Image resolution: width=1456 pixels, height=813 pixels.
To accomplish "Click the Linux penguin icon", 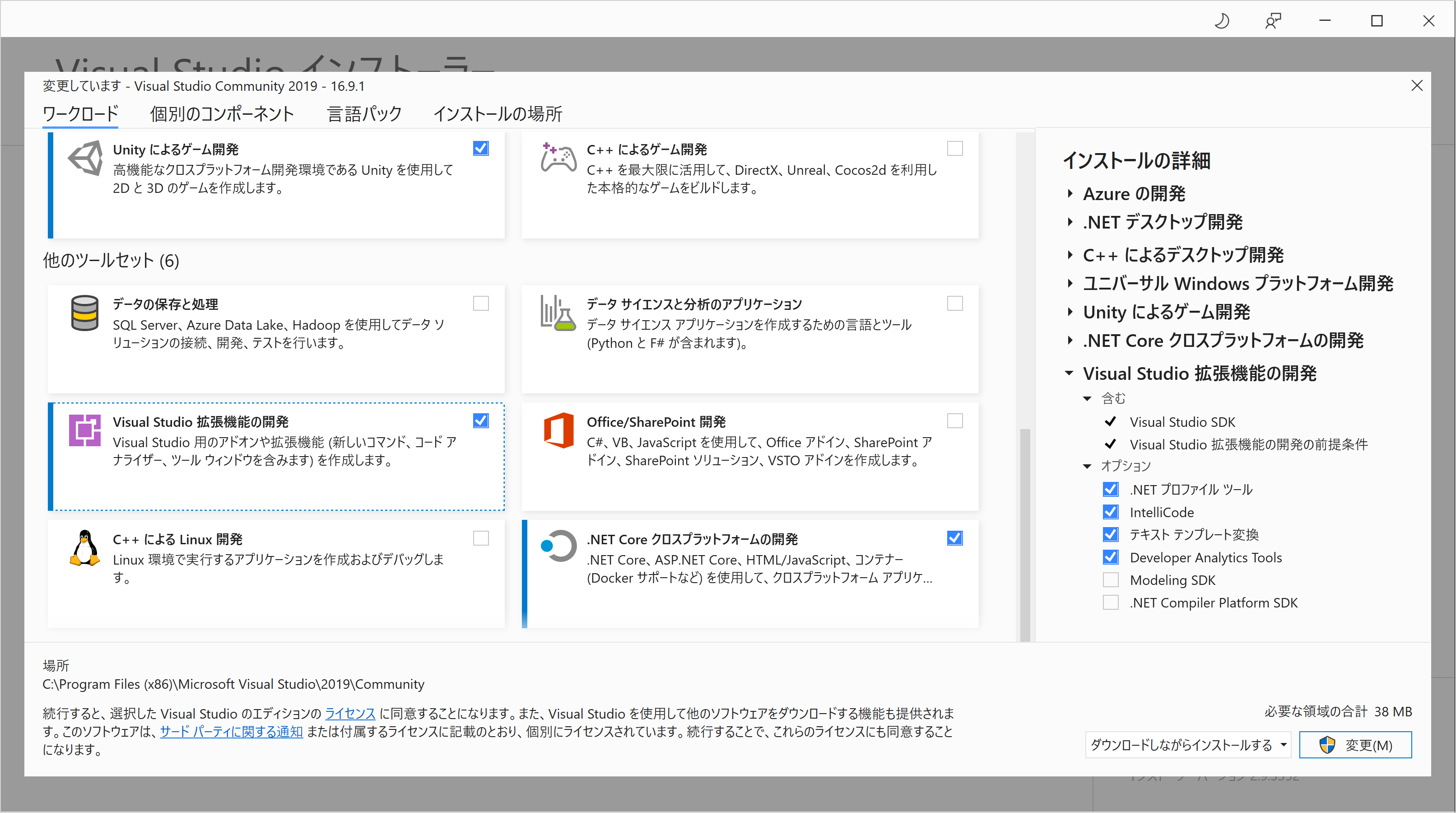I will (85, 548).
